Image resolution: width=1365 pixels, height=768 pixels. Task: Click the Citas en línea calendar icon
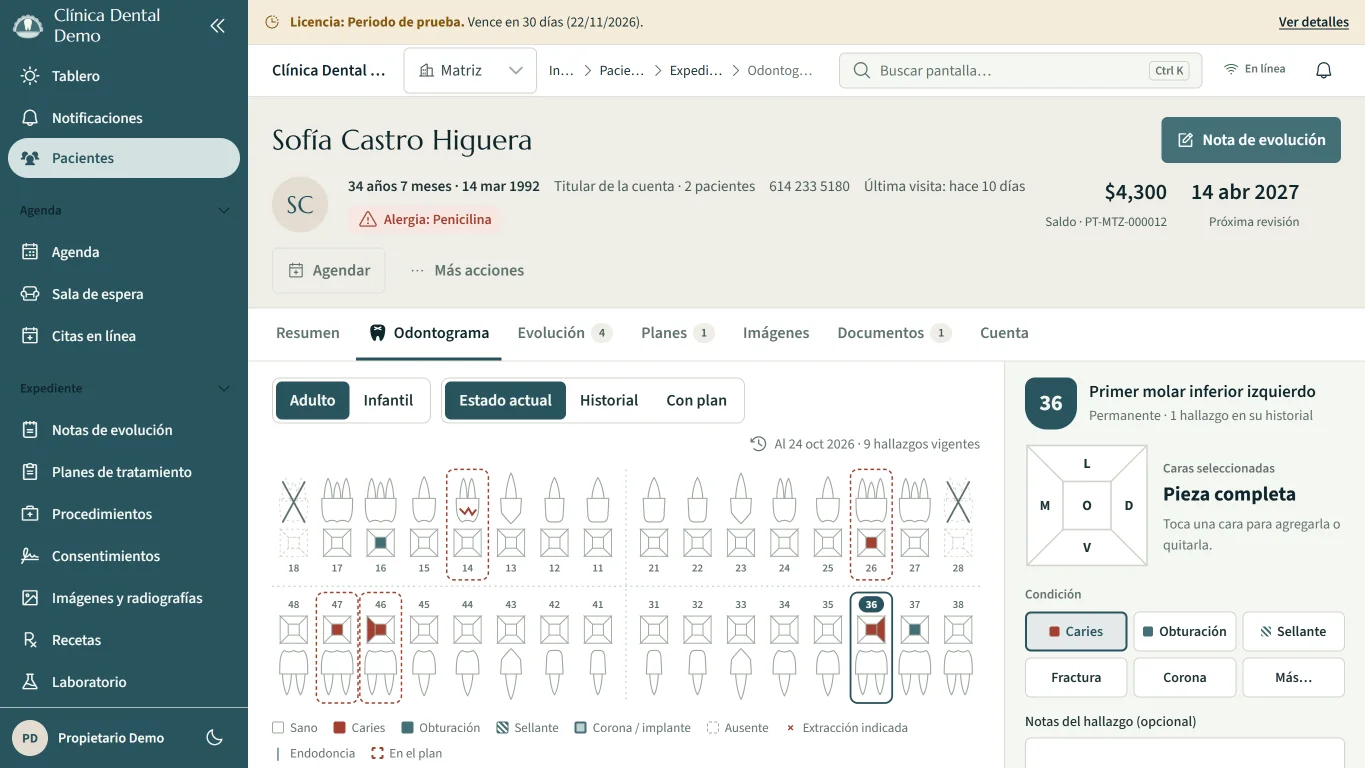30,336
